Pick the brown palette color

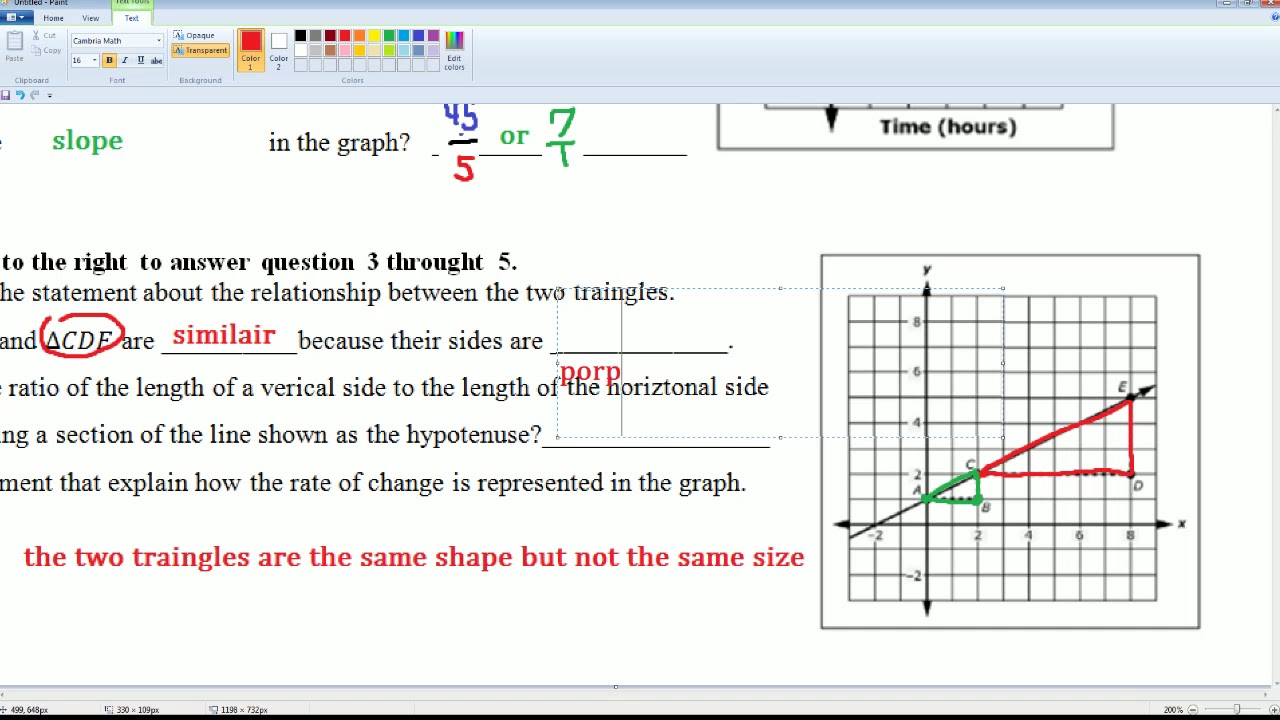pos(330,51)
